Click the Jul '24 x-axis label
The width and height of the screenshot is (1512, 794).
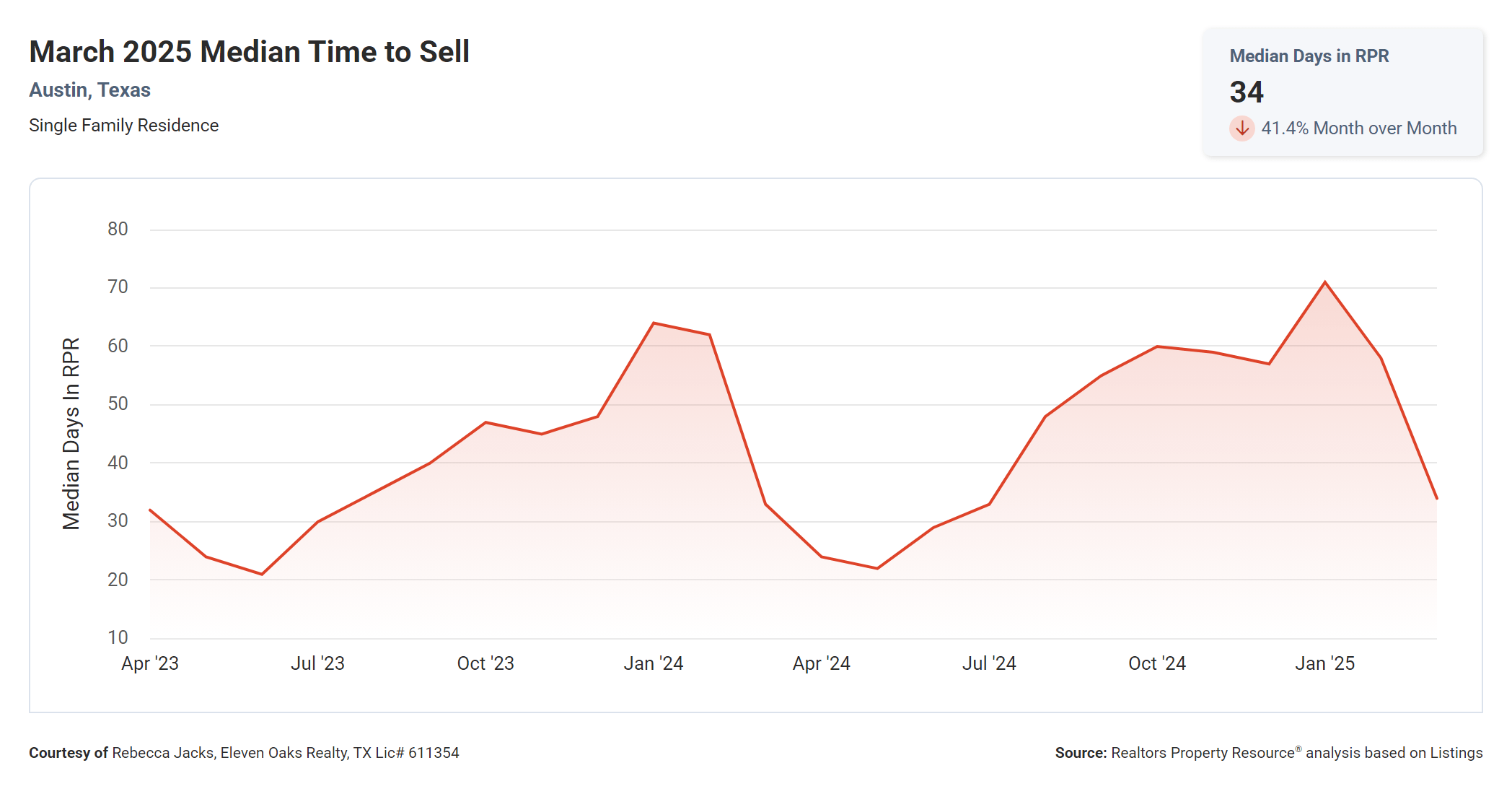(x=989, y=663)
